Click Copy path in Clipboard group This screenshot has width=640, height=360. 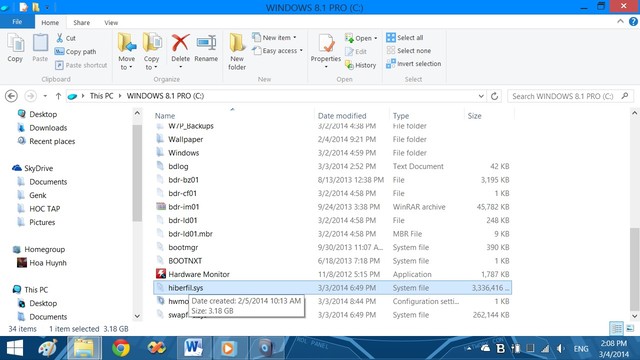coord(76,51)
